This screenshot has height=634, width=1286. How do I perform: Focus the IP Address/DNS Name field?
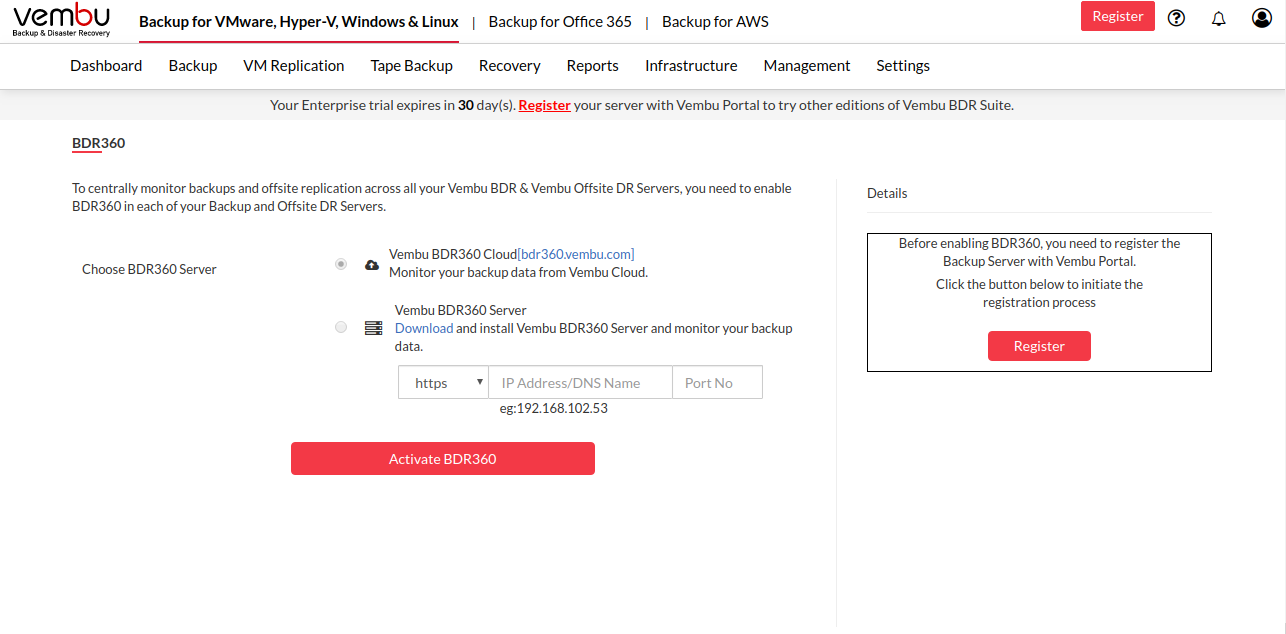pos(580,382)
